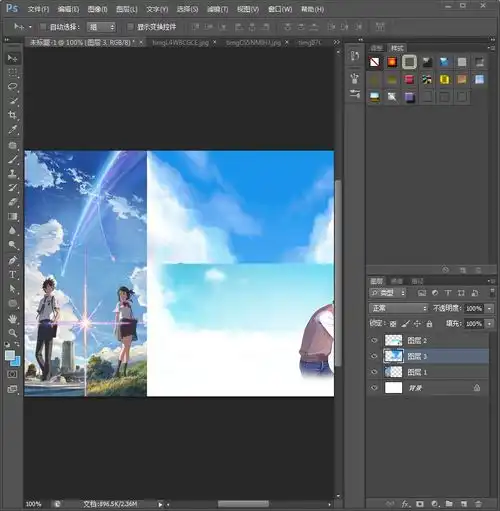The width and height of the screenshot is (500, 511).
Task: Select the Eraser tool
Action: pos(12,202)
